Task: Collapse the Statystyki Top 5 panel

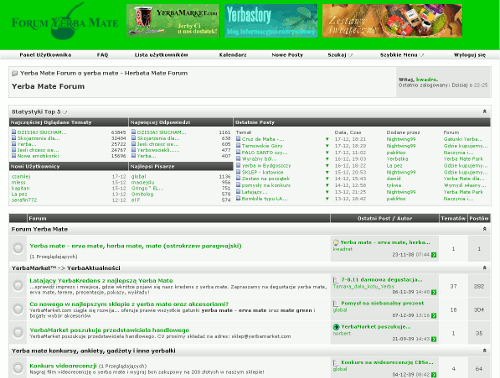Action: click(x=484, y=111)
